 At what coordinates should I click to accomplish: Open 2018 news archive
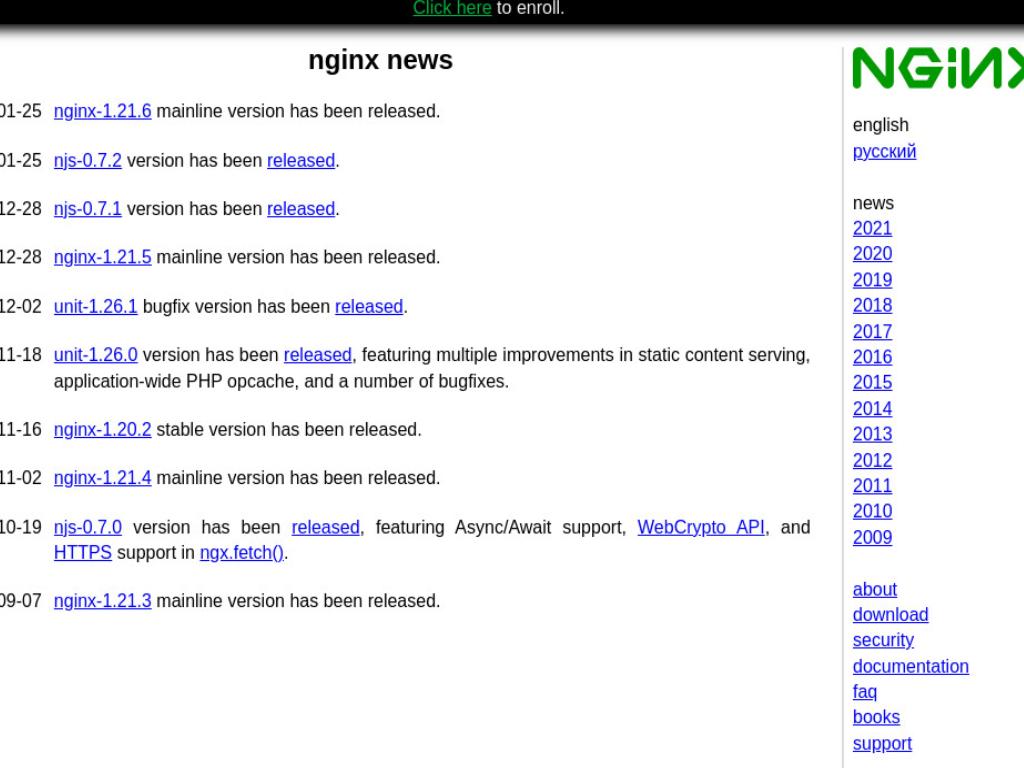(x=872, y=306)
